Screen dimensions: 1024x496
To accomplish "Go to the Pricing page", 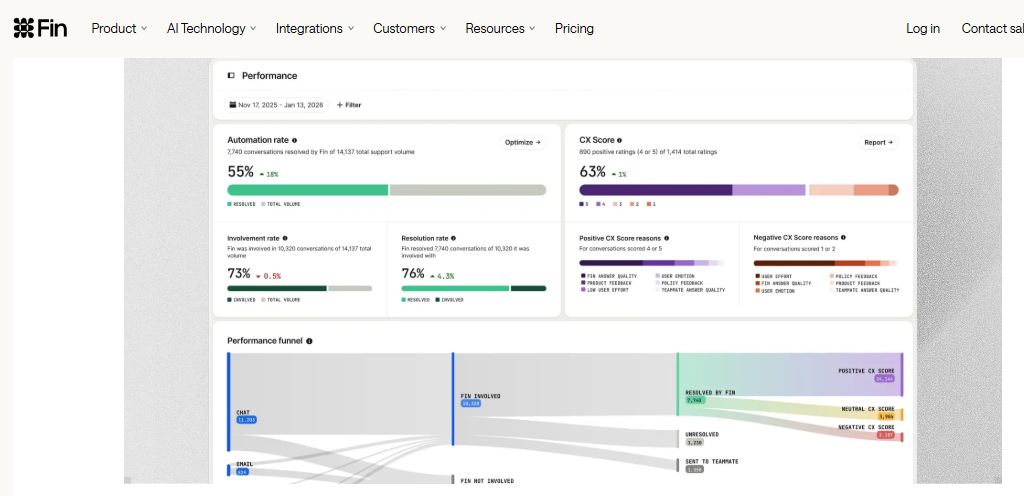I will [x=574, y=29].
